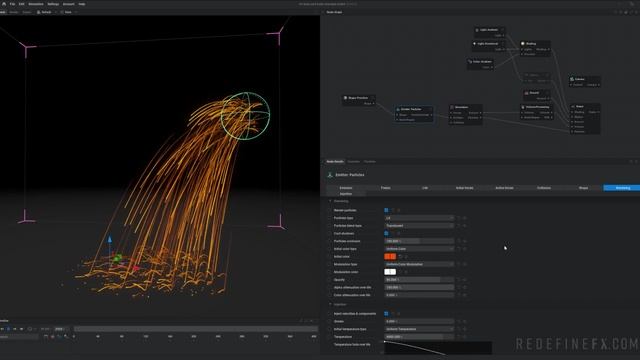
Task: Select the Simulation node icon
Action: [452, 107]
